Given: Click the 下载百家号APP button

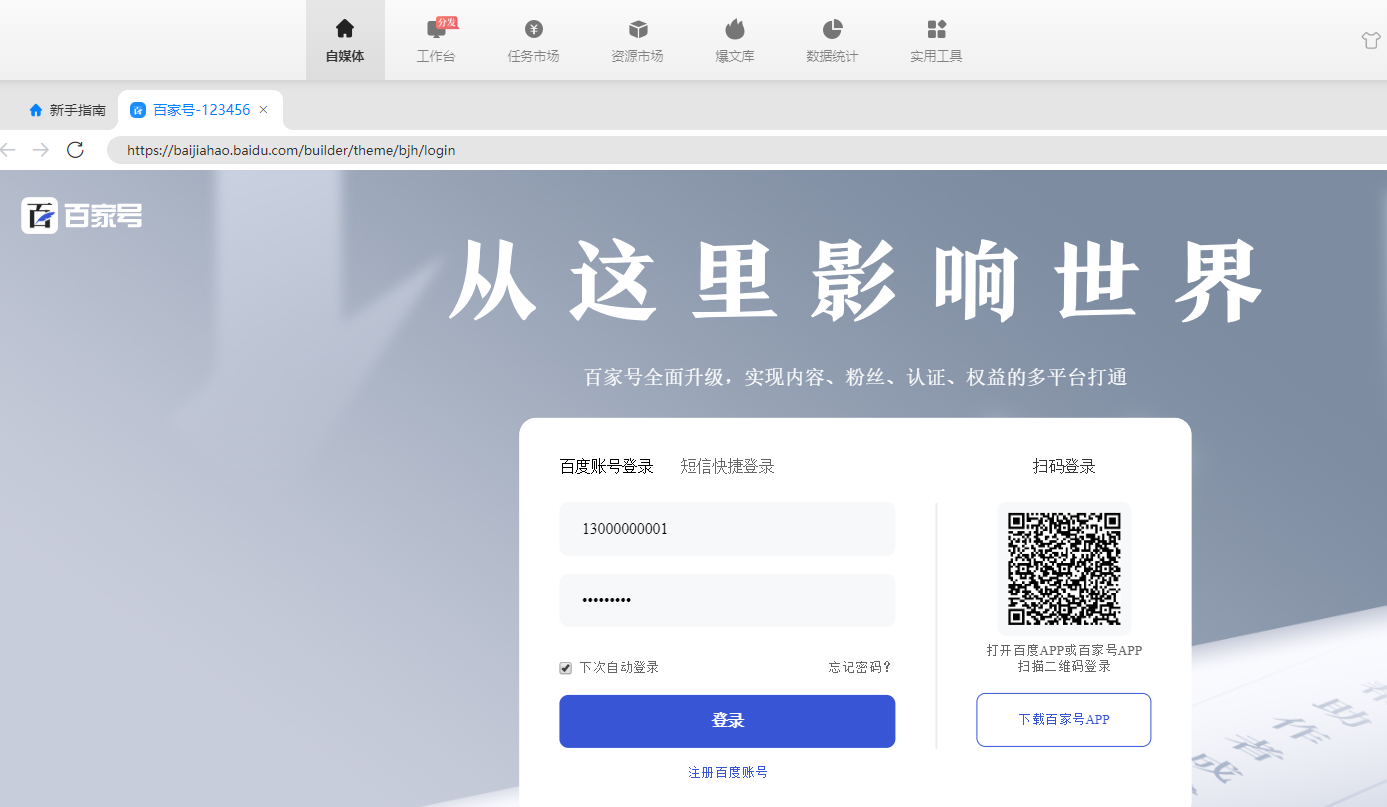Looking at the screenshot, I should pyautogui.click(x=1063, y=719).
